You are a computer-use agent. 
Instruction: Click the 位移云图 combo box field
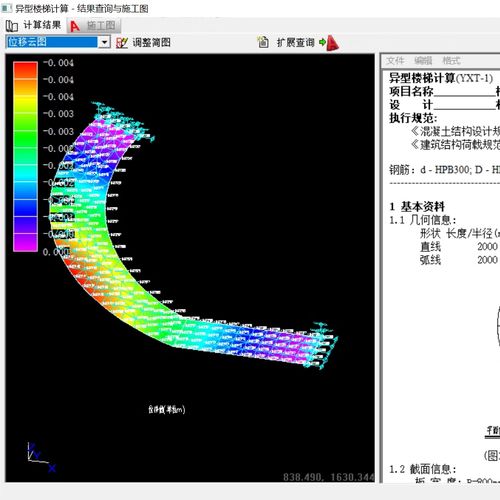(52, 42)
